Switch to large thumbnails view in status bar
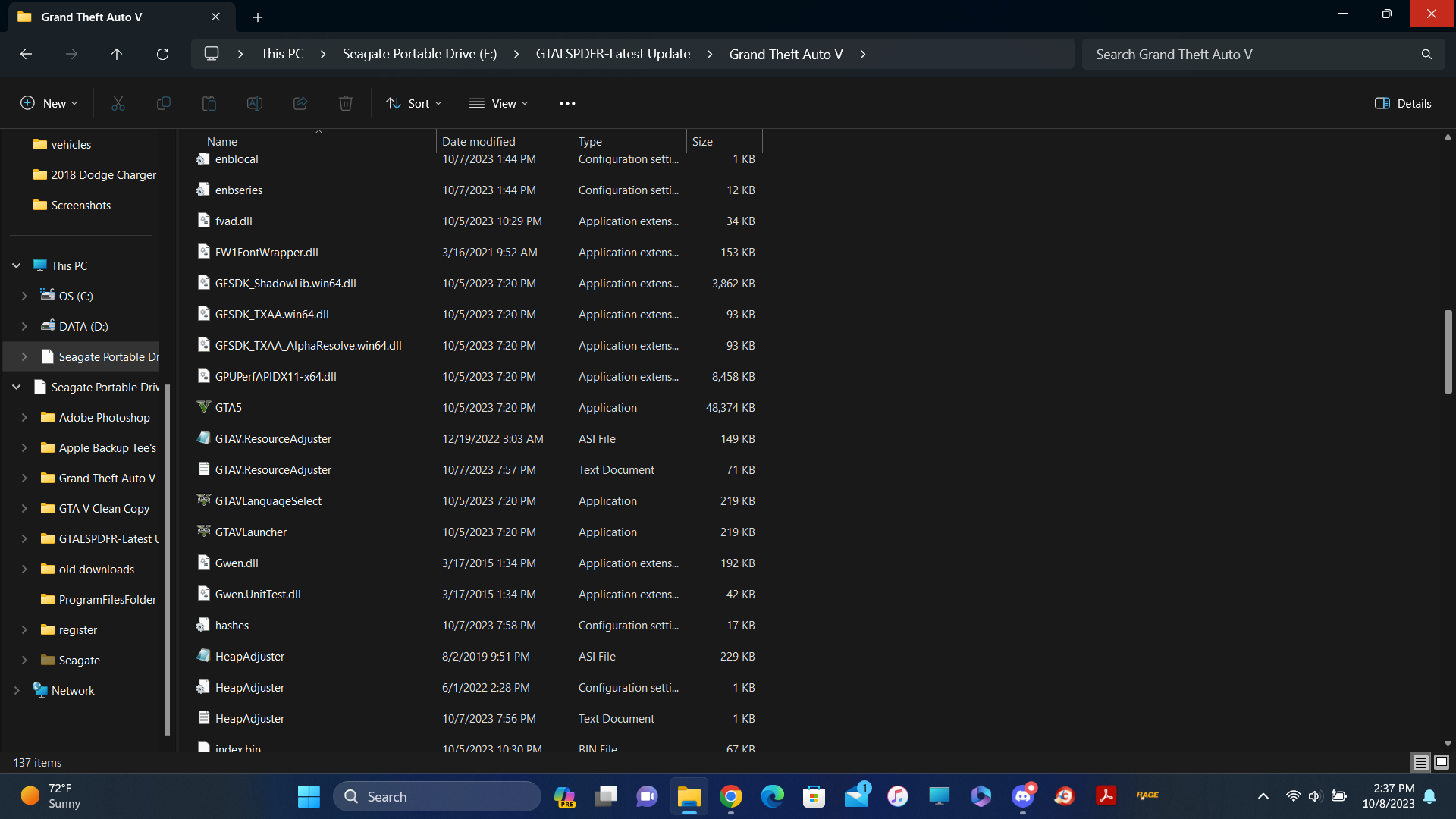 pyautogui.click(x=1442, y=762)
